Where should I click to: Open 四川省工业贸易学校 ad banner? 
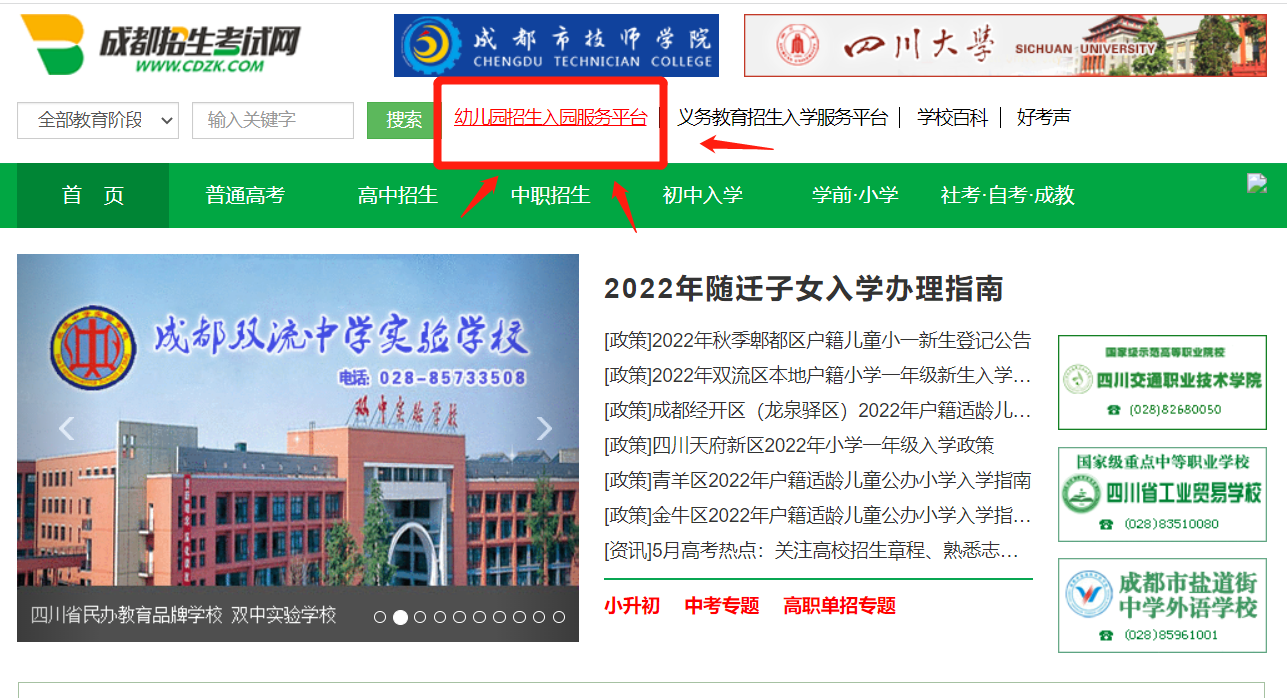click(1162, 494)
